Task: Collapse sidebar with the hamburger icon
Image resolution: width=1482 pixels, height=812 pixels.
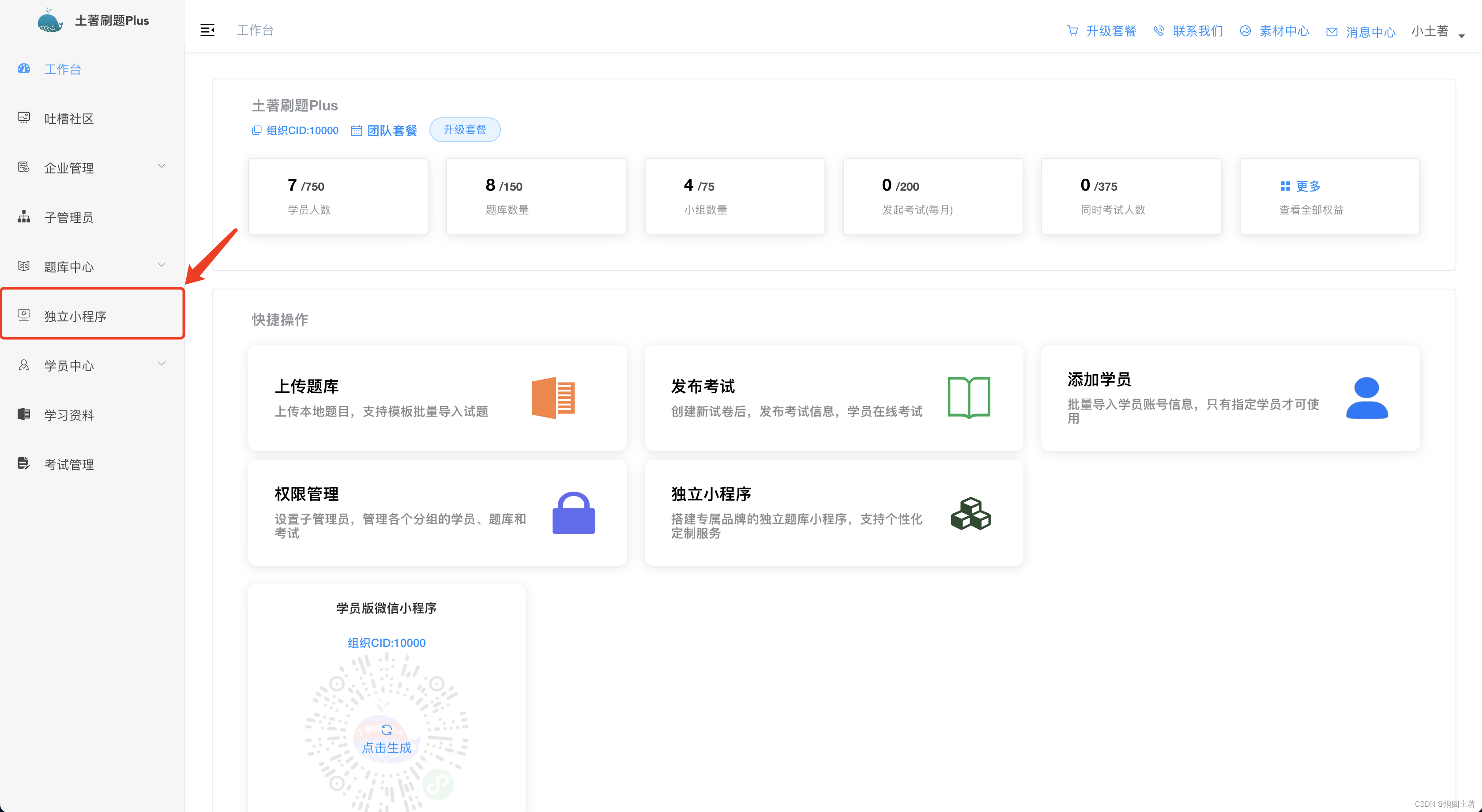Action: point(207,30)
